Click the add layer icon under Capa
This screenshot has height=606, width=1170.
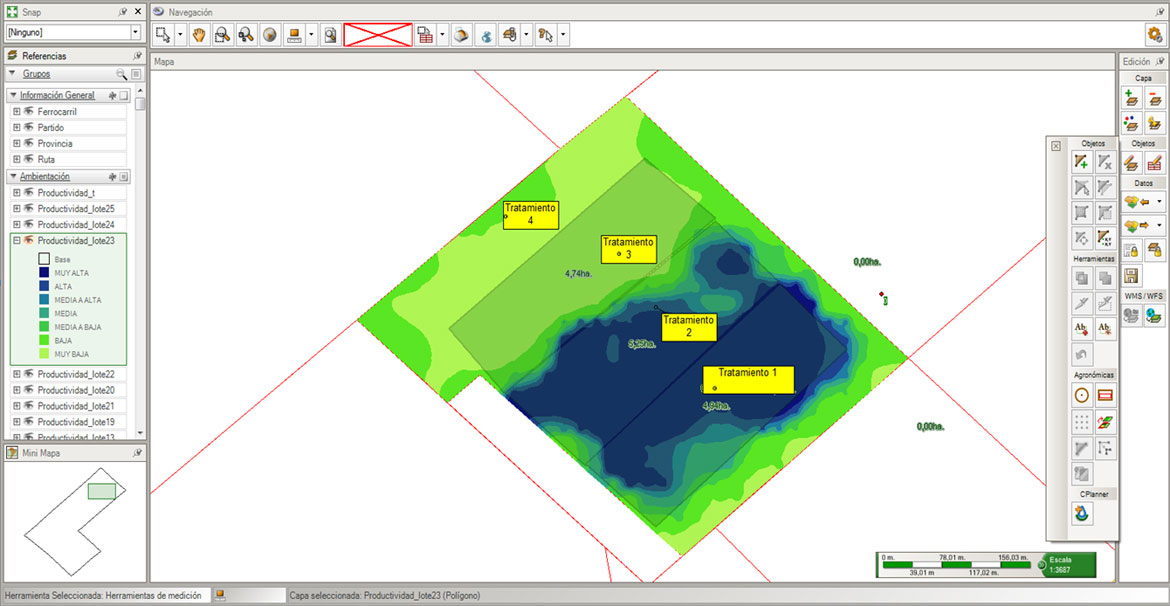point(1132,97)
